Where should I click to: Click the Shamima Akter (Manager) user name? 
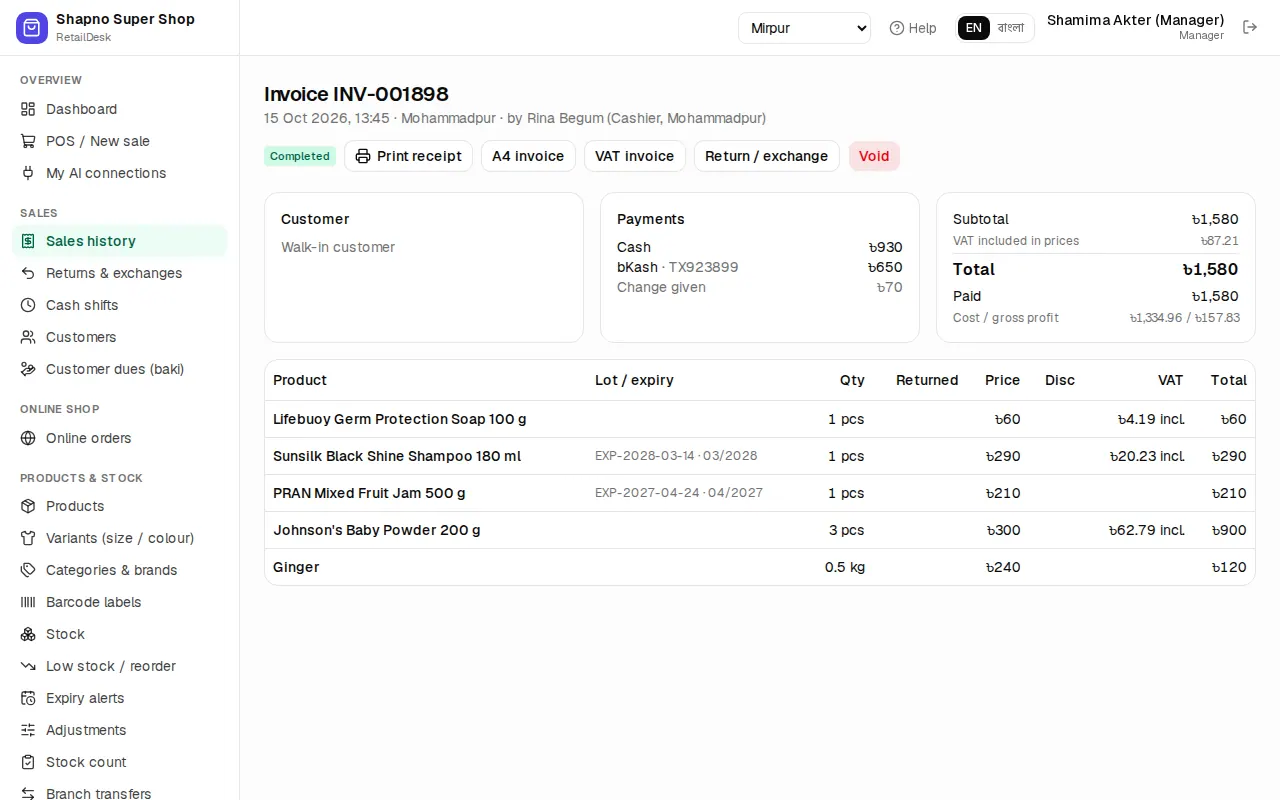pos(1135,20)
